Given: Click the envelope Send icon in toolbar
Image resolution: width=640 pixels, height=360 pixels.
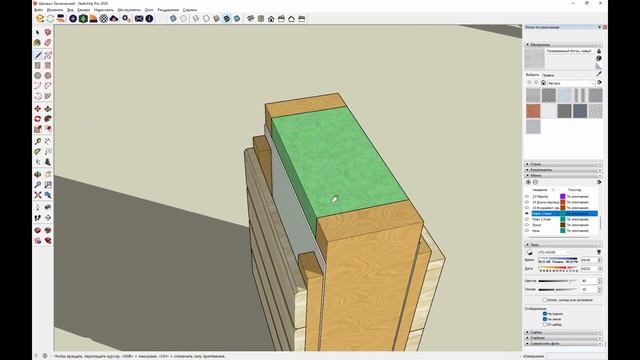Looking at the screenshot, I should point(139,19).
